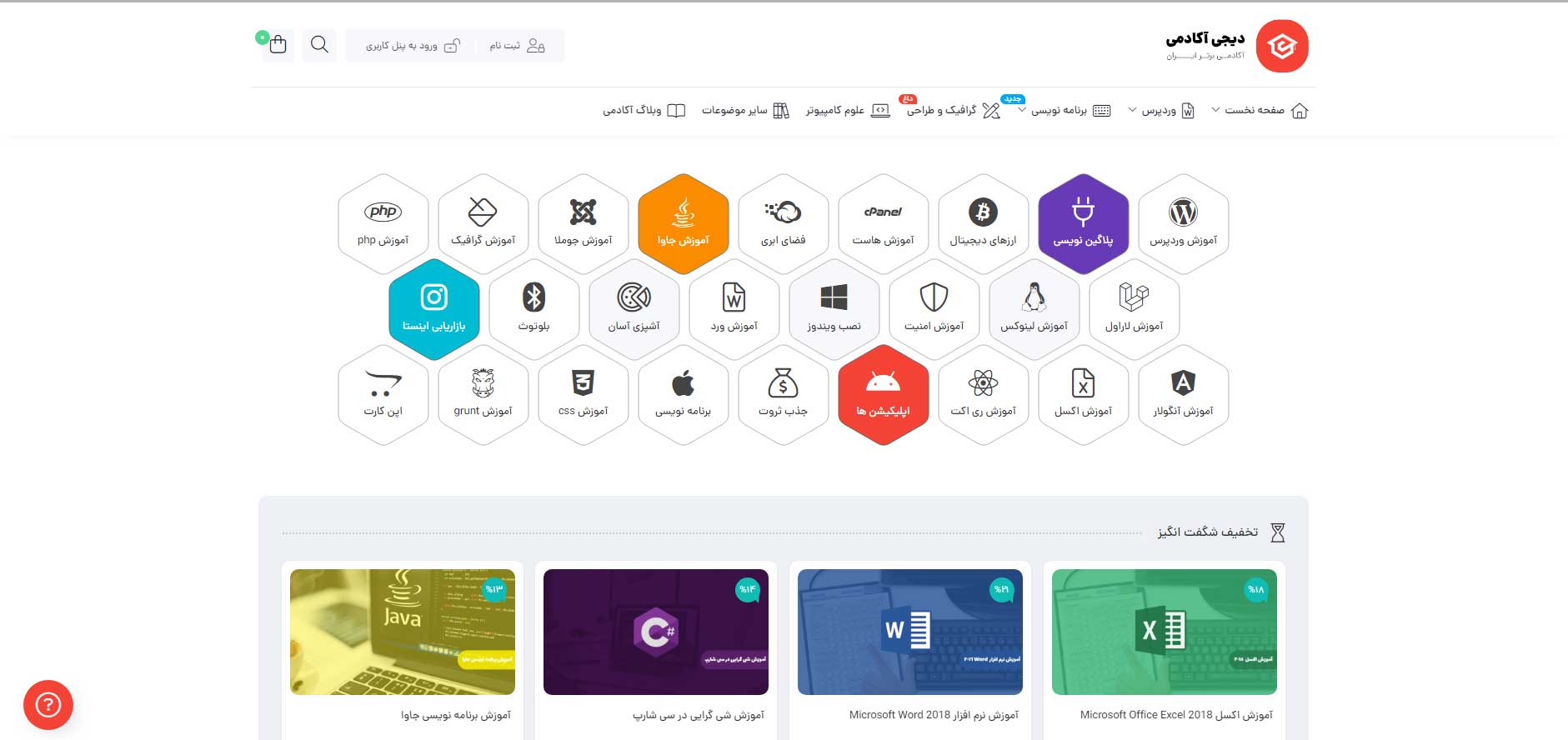1568x740 pixels.
Task: Open گرافیک و طراحی menu item
Action: (953, 111)
